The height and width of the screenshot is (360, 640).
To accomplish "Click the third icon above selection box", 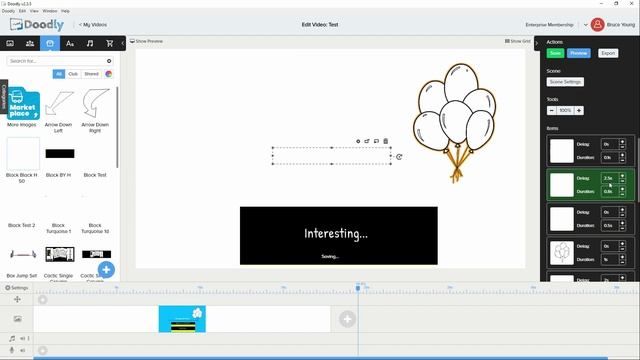I will point(376,141).
